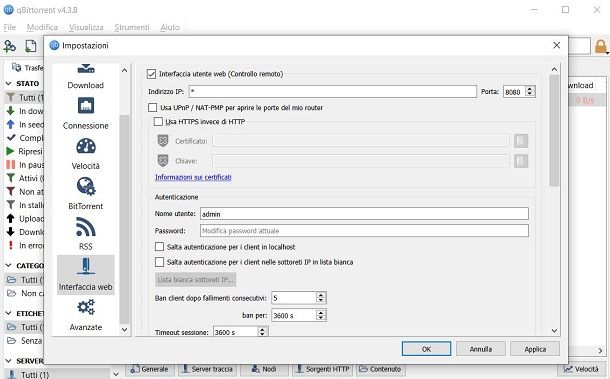Click the Applica button
The height and width of the screenshot is (379, 610).
(535, 349)
